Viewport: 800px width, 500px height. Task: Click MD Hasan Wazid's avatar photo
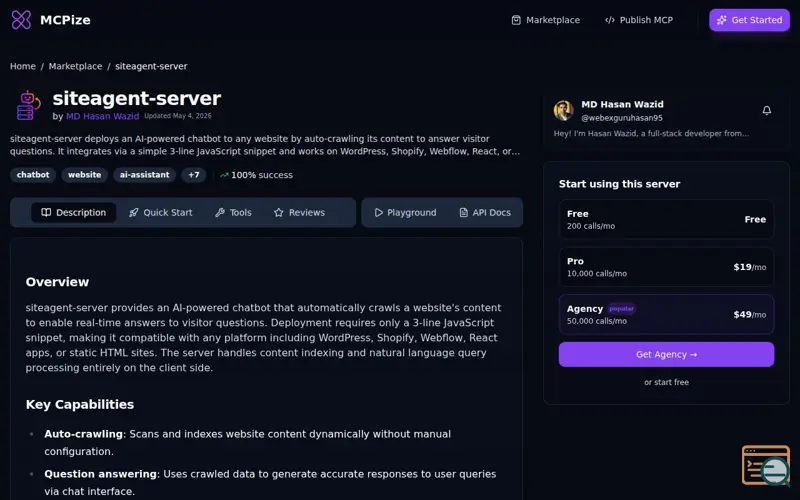(x=564, y=110)
